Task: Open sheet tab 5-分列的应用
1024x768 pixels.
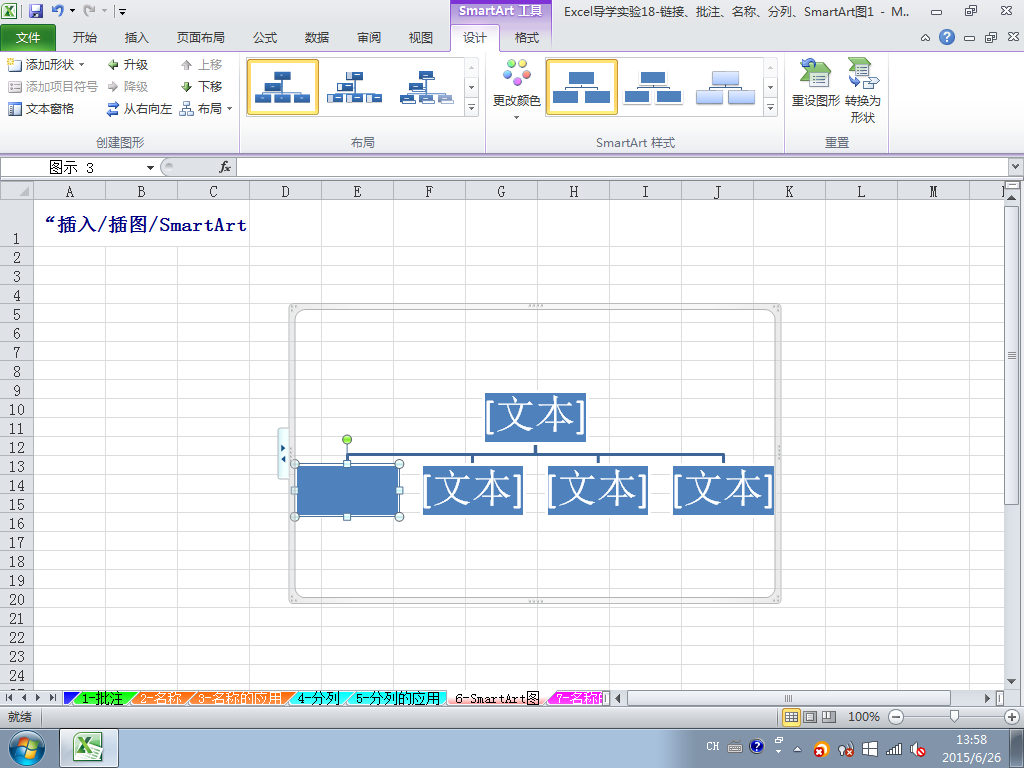Action: [x=397, y=698]
